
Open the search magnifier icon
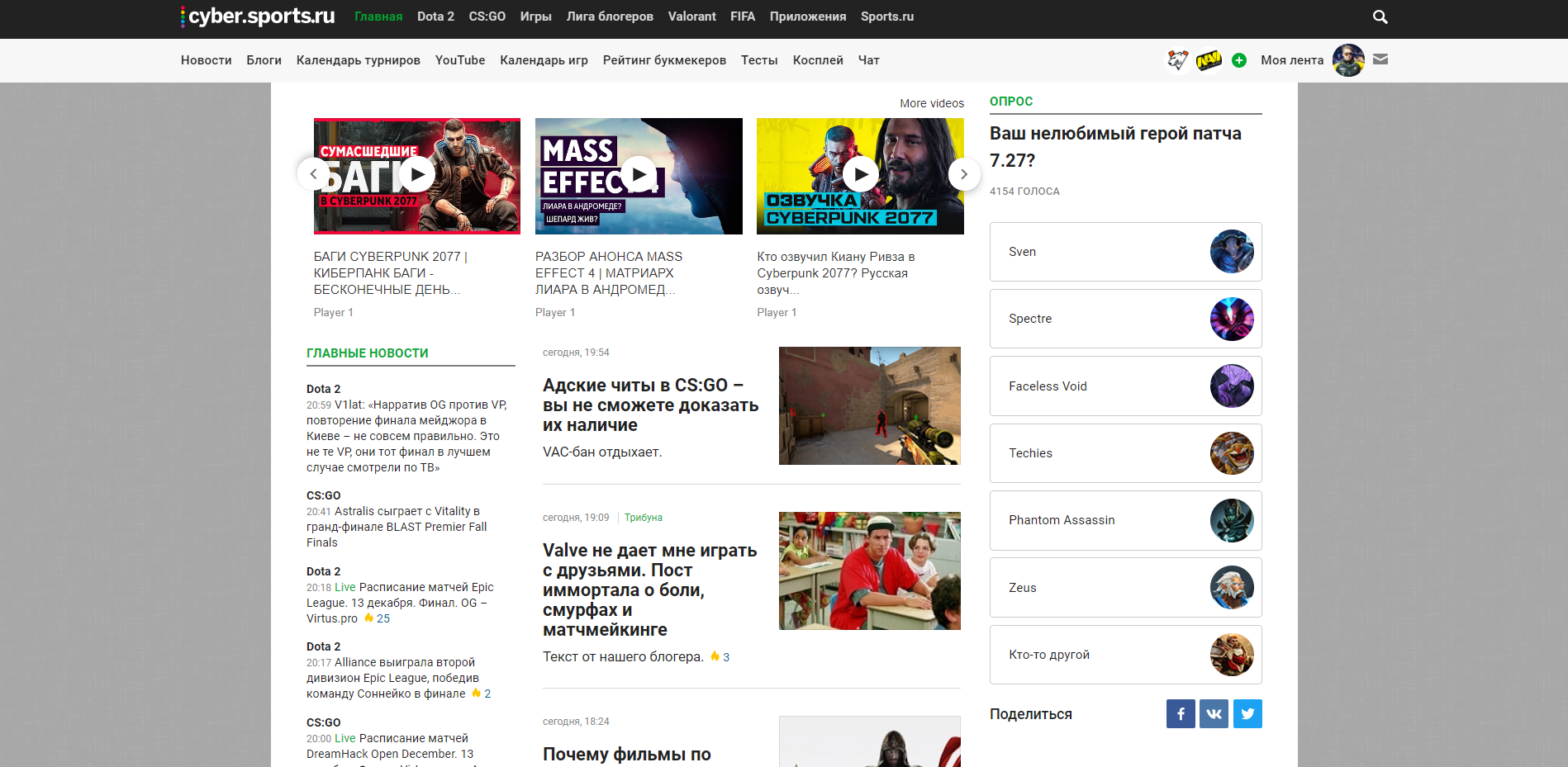tap(1380, 17)
